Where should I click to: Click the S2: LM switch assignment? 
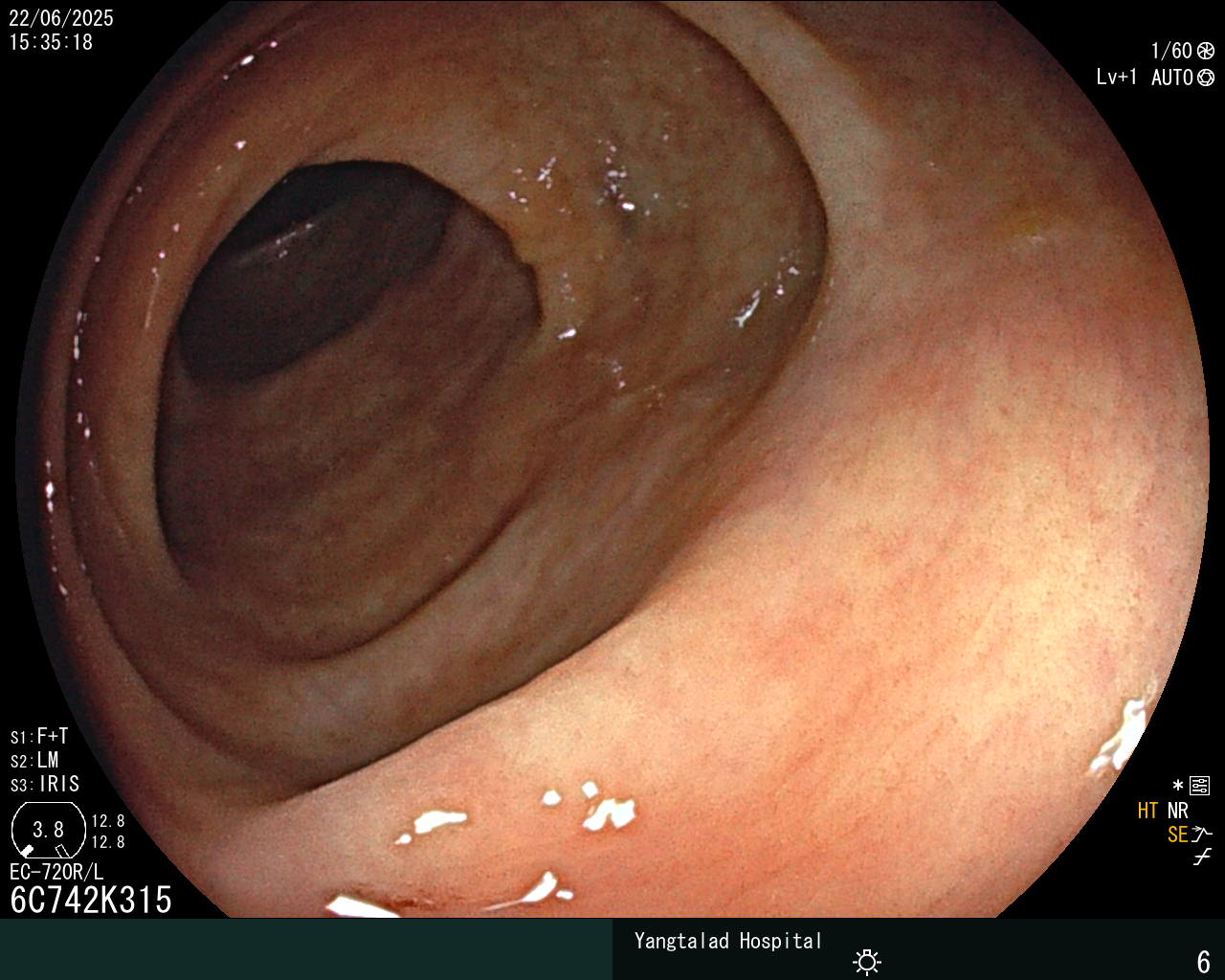34,761
